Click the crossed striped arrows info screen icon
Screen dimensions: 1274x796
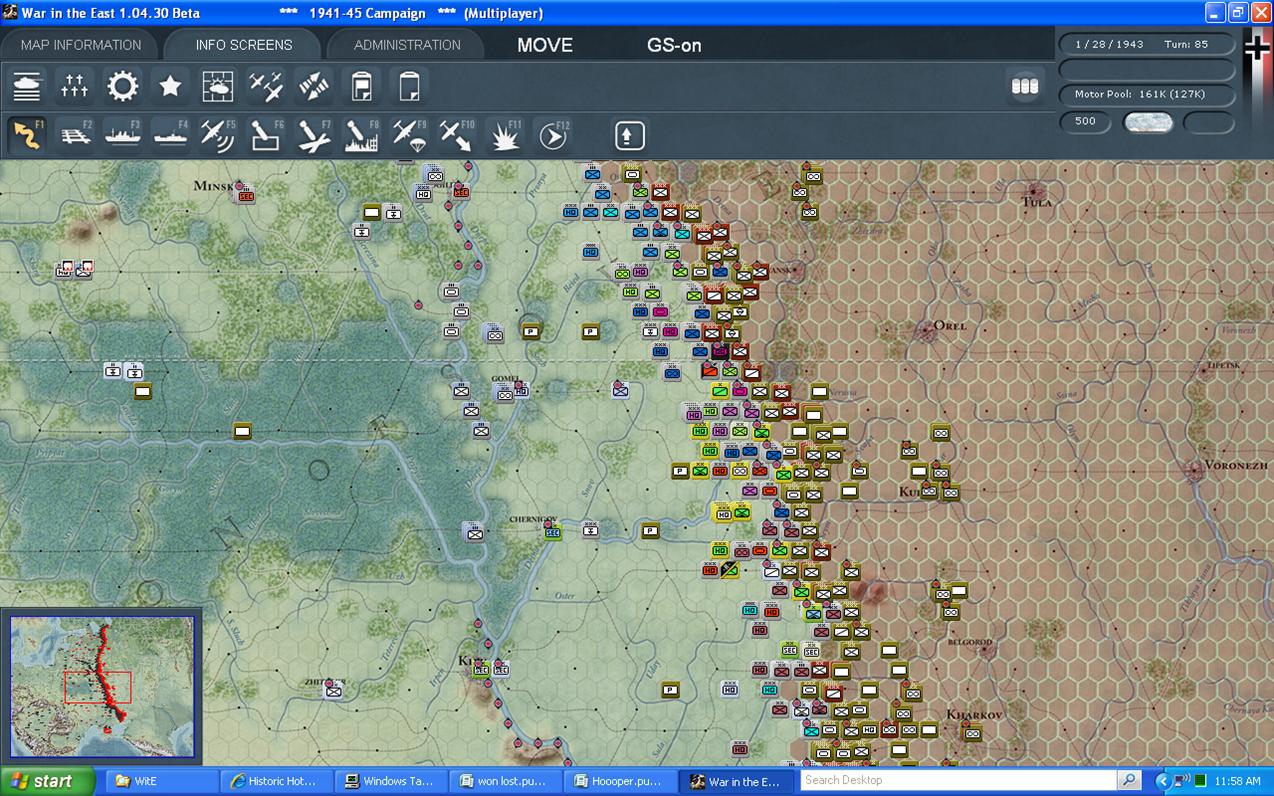(x=314, y=86)
